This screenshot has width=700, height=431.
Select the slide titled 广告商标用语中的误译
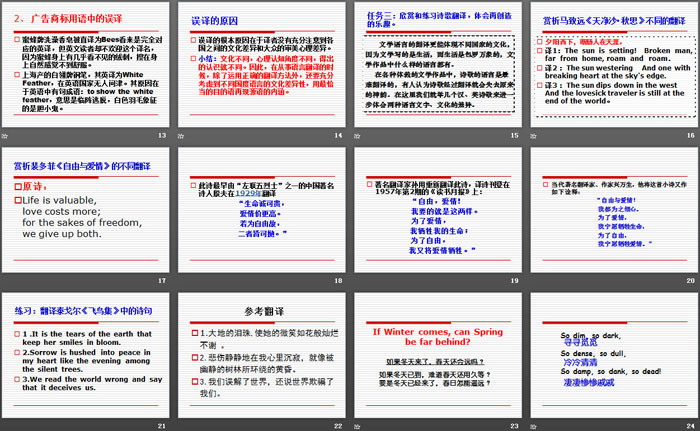click(85, 65)
